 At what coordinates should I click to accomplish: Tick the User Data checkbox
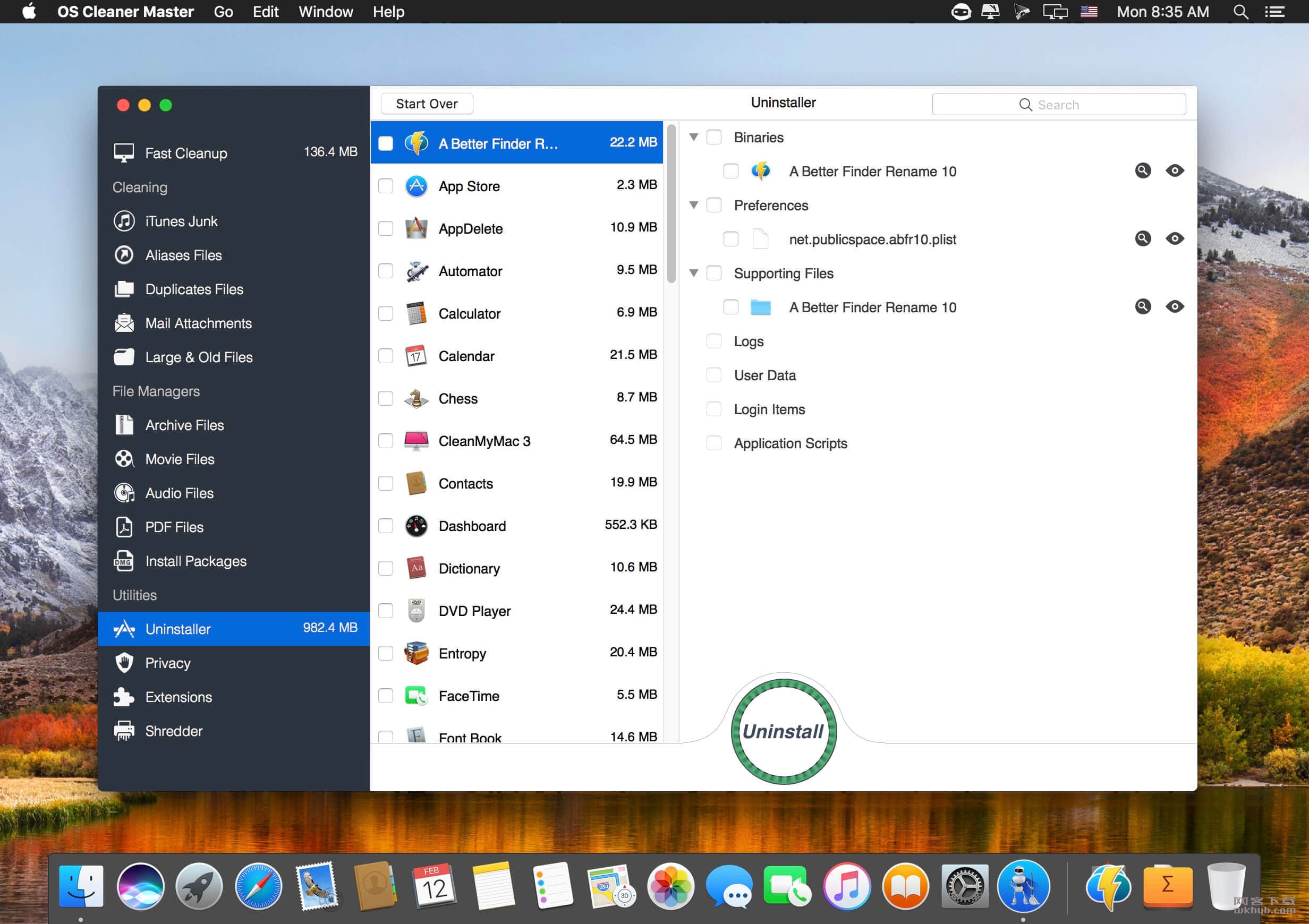(x=714, y=375)
